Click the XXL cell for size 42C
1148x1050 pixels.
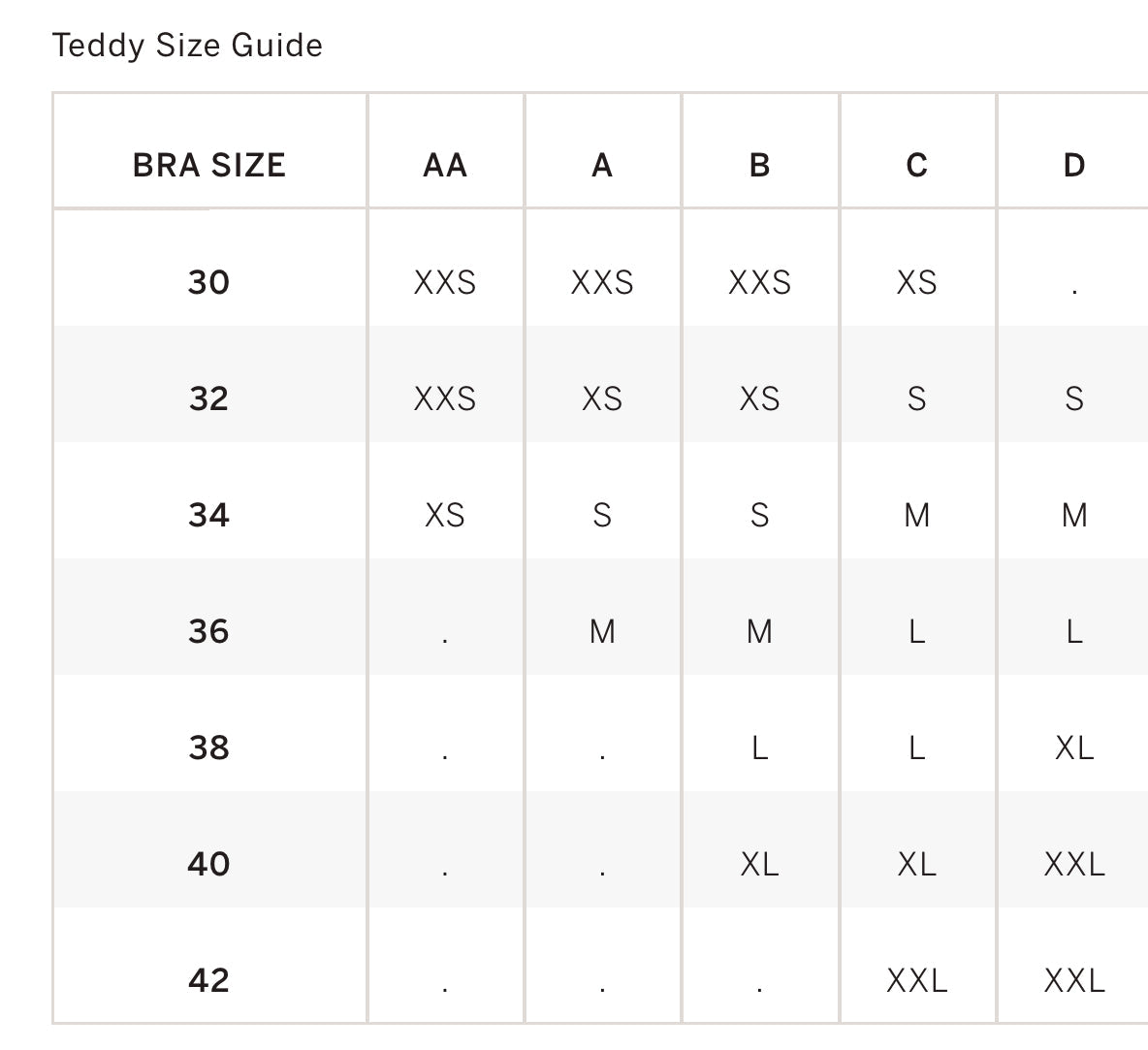point(917,980)
